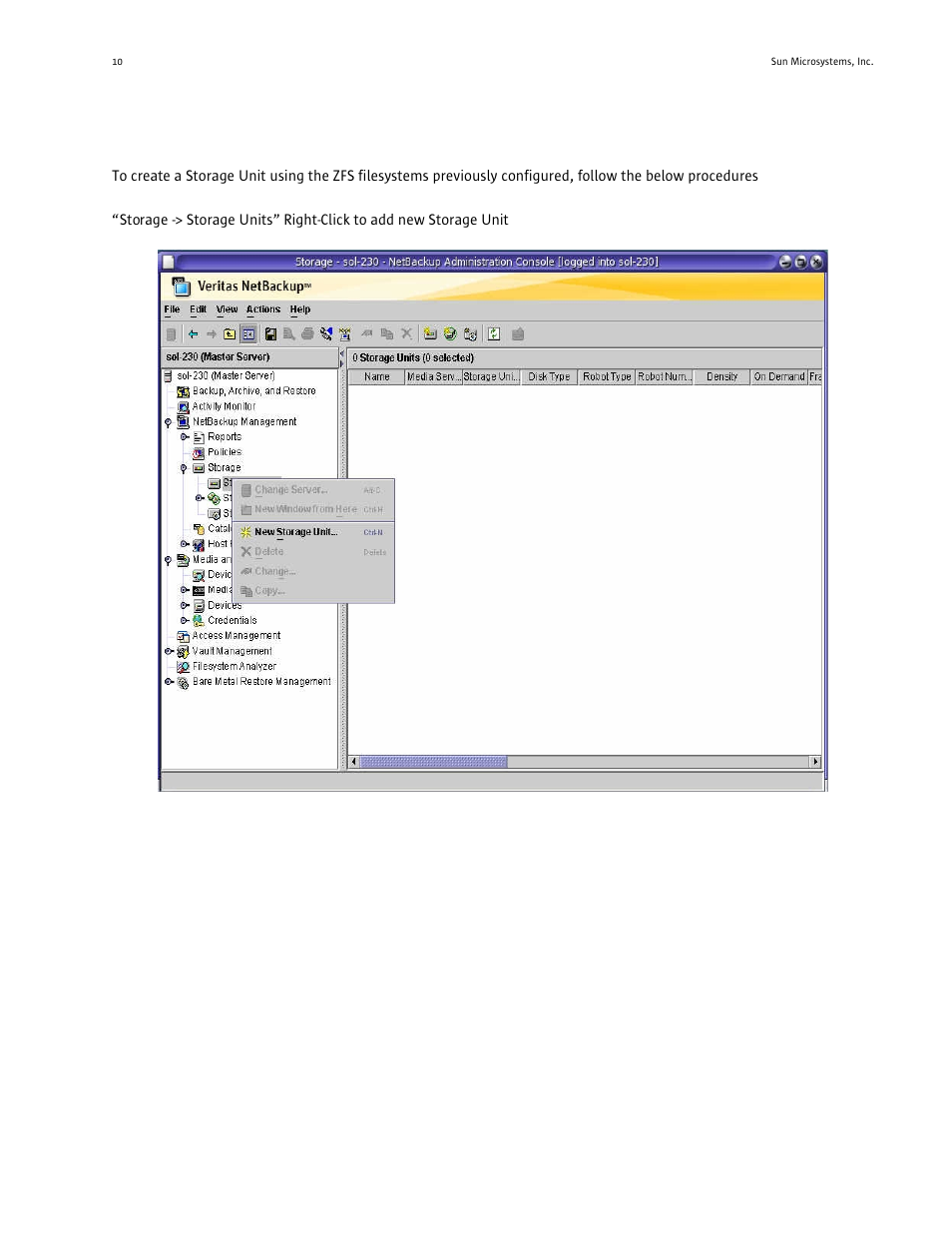Click the Vault Management tree icon
This screenshot has width=952, height=1233.
[x=183, y=651]
